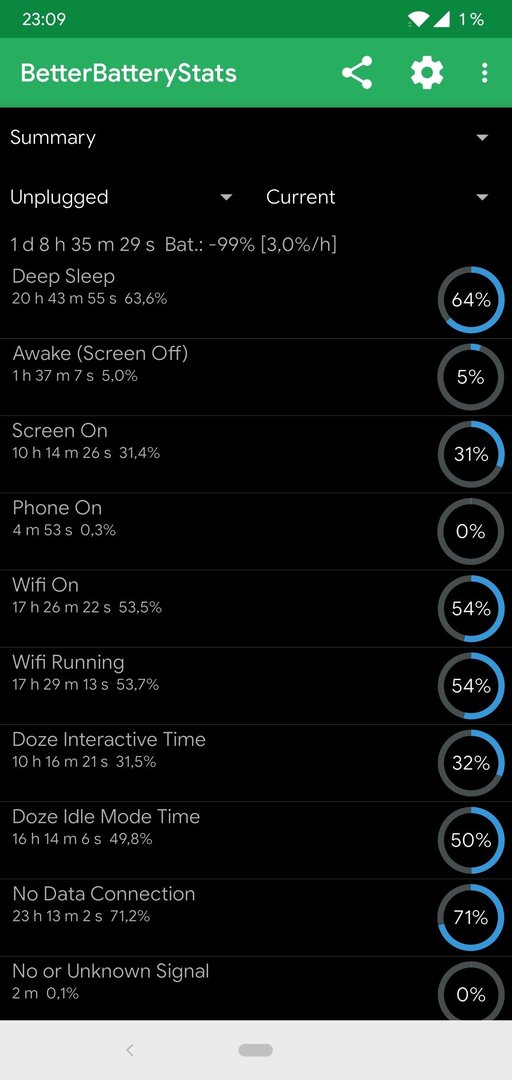The height and width of the screenshot is (1080, 512).
Task: Open the Current reference dropdown
Action: click(378, 197)
